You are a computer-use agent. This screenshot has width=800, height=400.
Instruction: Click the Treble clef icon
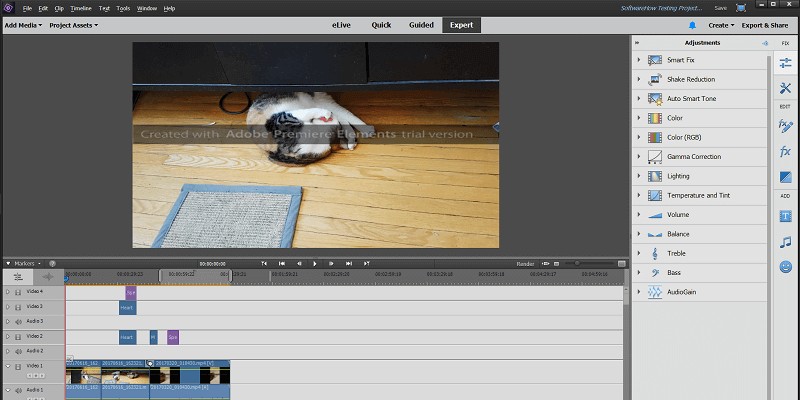(655, 254)
